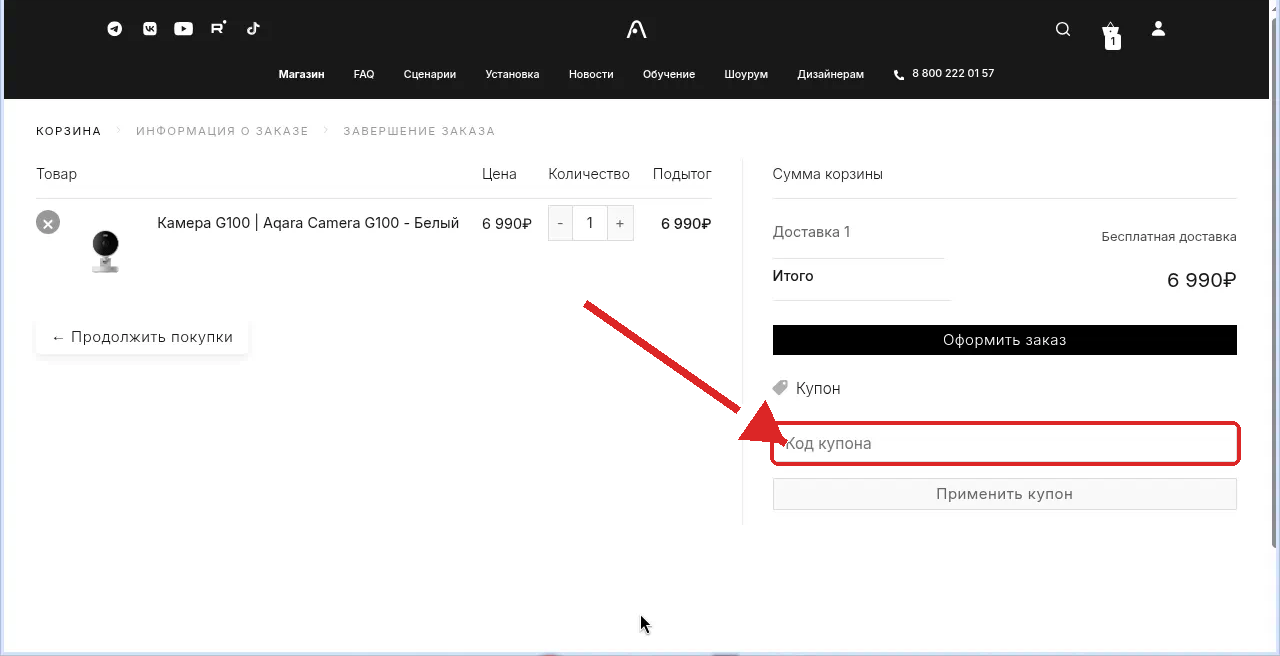Select the Корзина breadcrumb step
1280x656 pixels.
[69, 131]
